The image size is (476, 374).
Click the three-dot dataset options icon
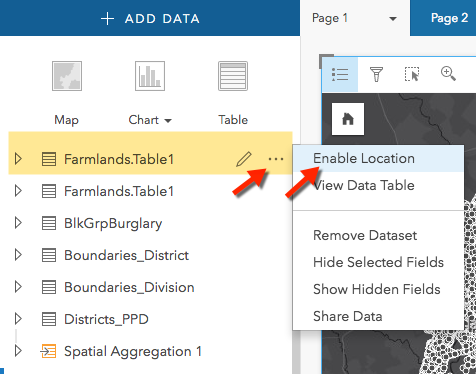click(276, 159)
